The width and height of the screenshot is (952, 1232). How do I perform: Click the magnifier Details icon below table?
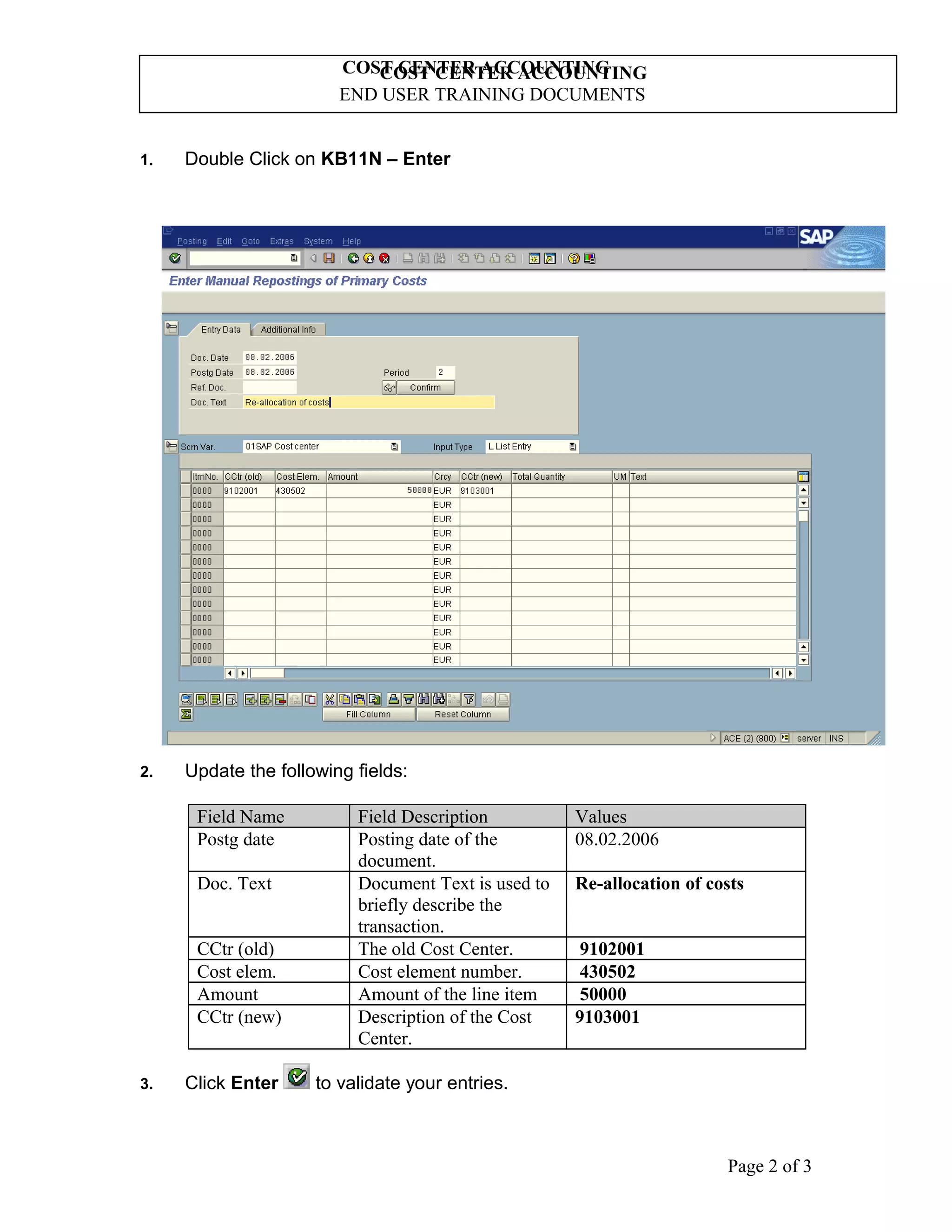[186, 700]
